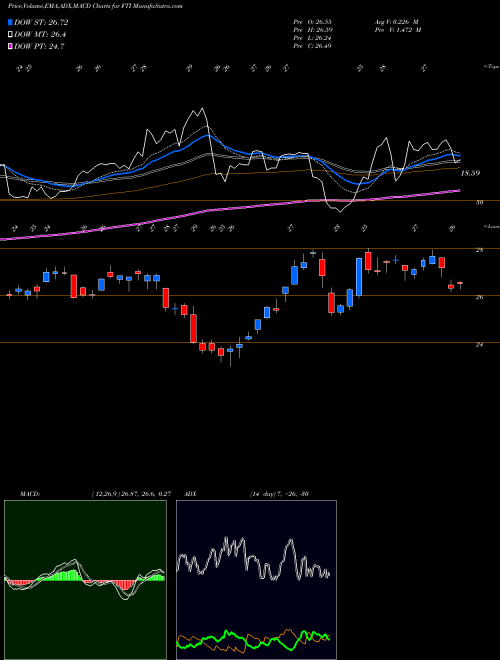
Task: Click the 26 price axis label
Action: [479, 297]
